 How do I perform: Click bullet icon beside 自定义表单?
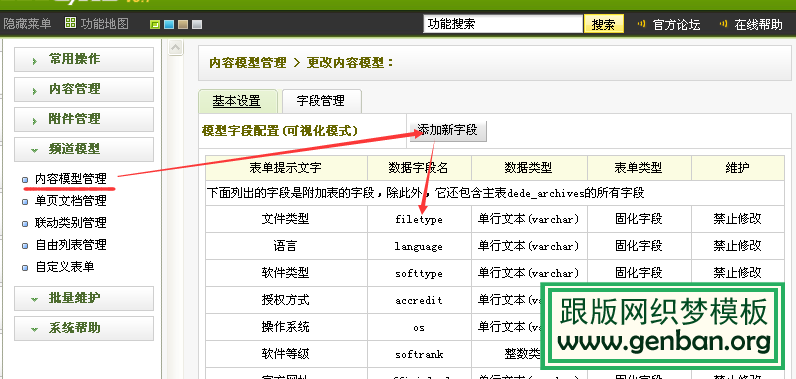pos(25,267)
